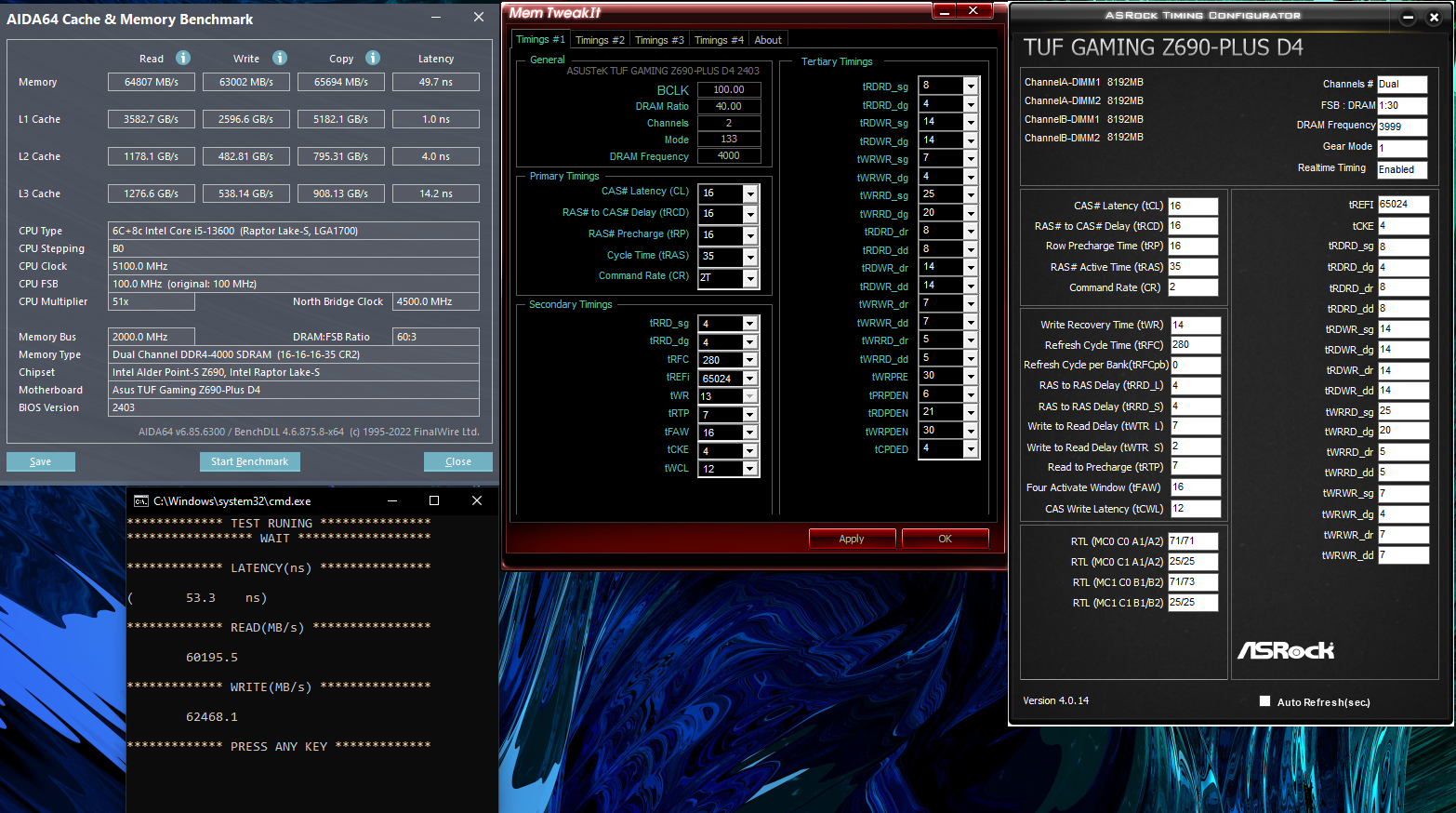Expand the Command Rate (CR) dropdown
1456x813 pixels.
(750, 278)
